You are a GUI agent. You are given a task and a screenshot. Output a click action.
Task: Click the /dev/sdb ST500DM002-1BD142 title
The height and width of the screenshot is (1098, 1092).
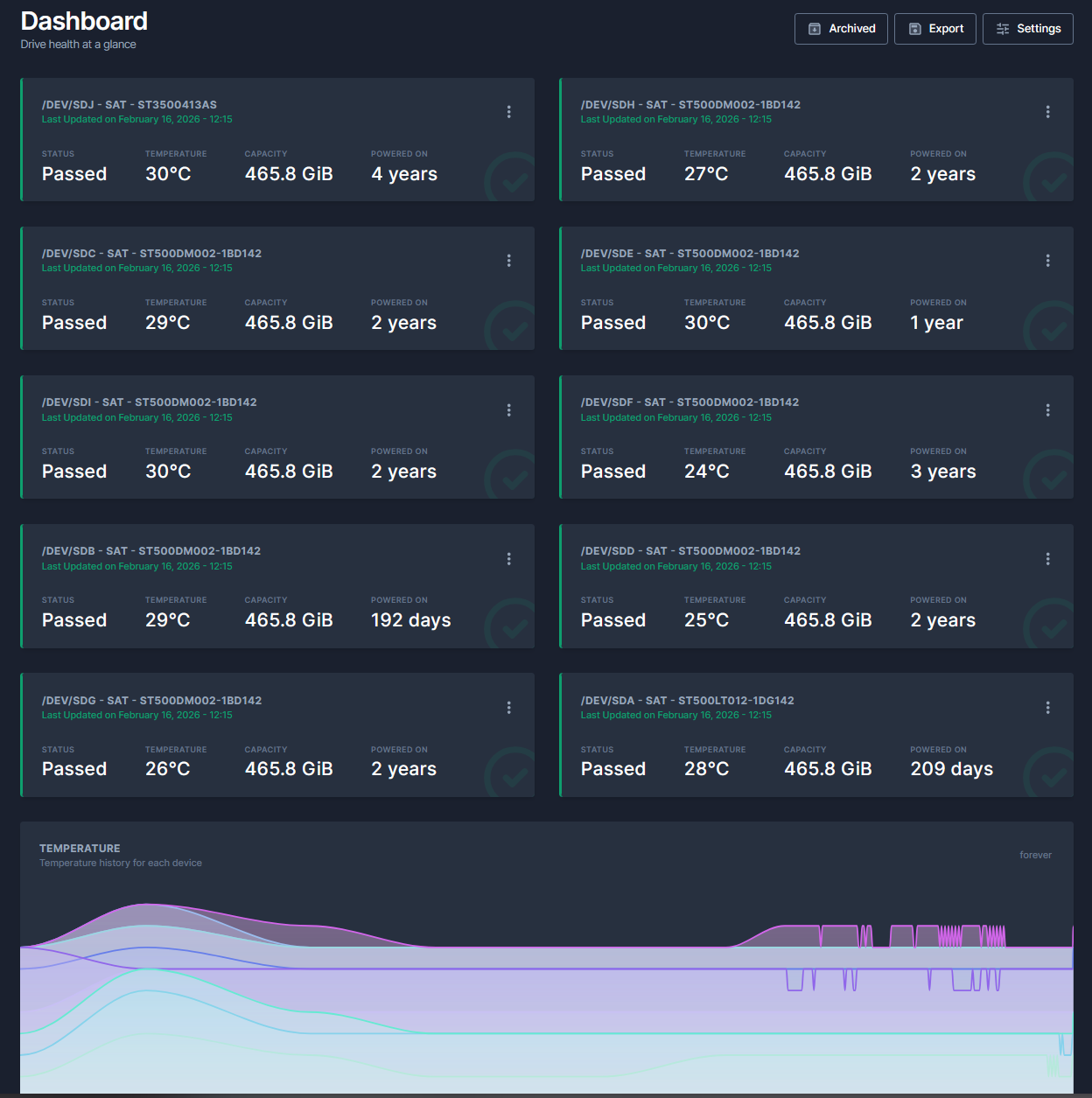point(151,551)
